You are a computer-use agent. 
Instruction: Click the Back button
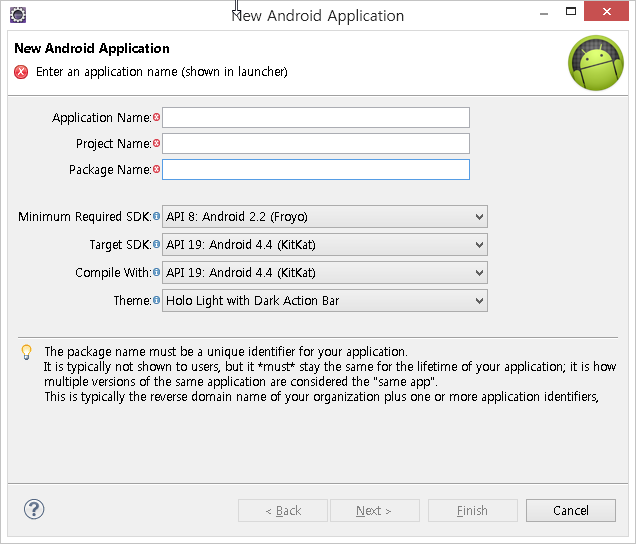pos(283,510)
